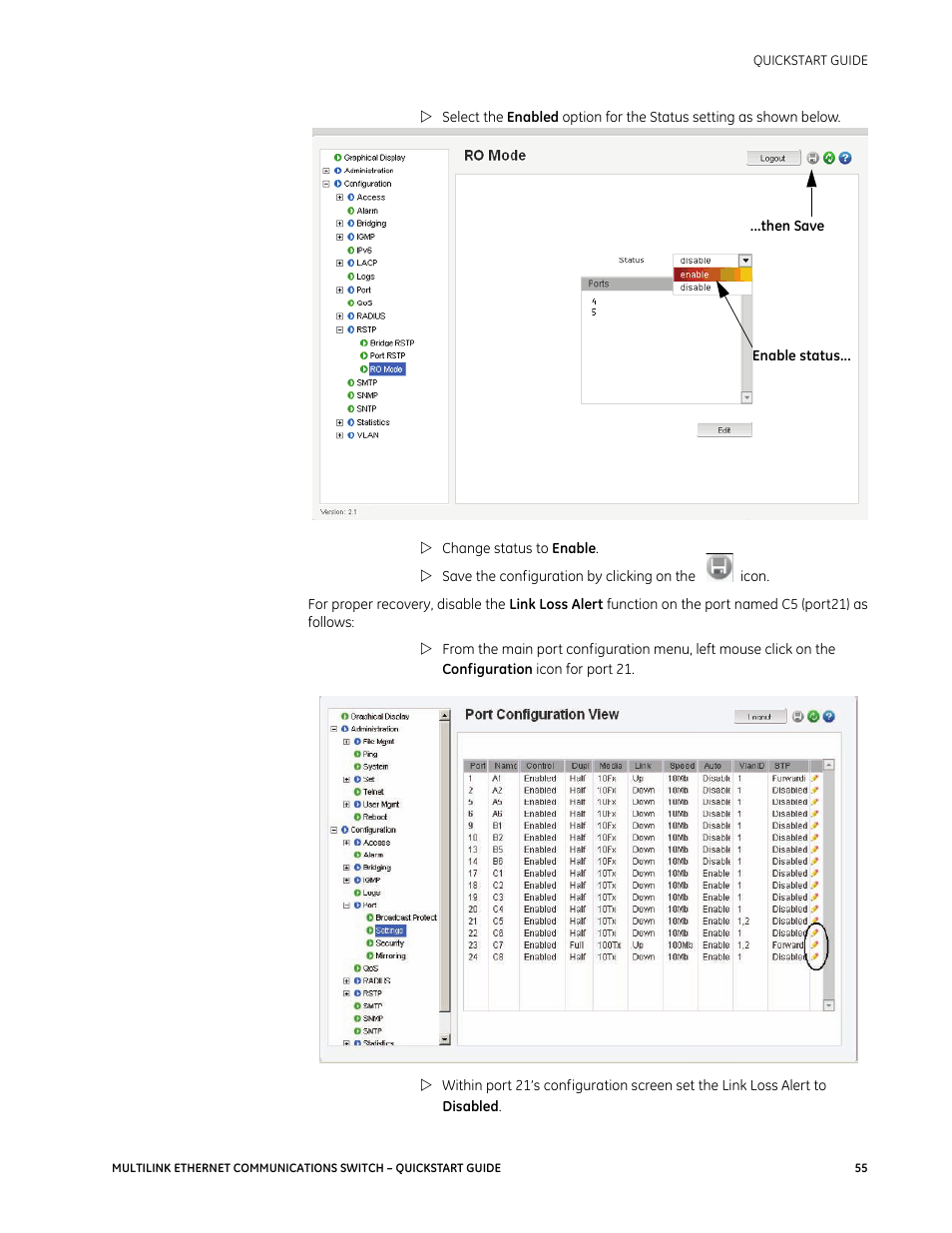Click the Ports header in RO Mode list
Viewport: 952px width, 1233px height.
pyautogui.click(x=627, y=284)
